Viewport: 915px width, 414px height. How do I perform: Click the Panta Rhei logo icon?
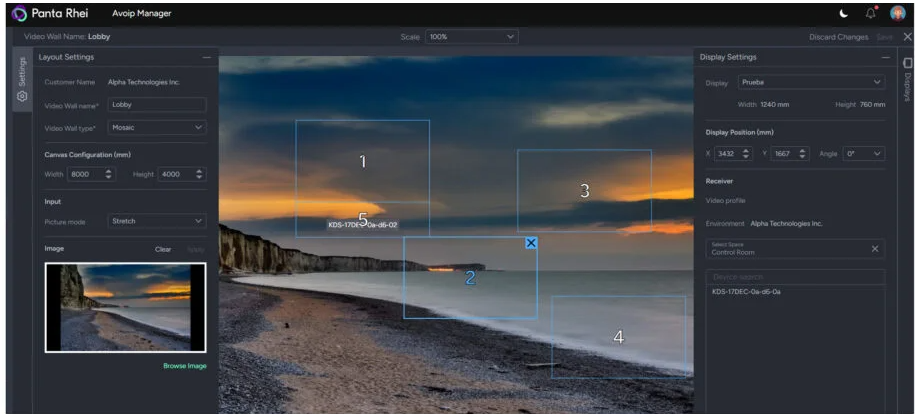[x=19, y=13]
